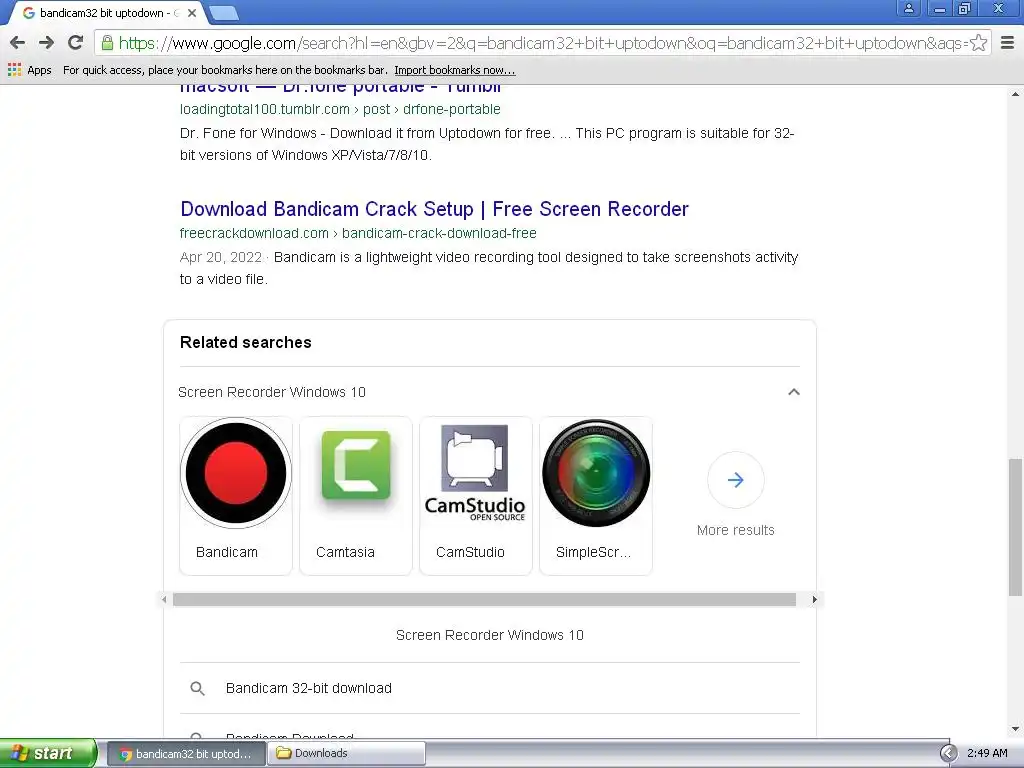Click the green padlock security icon
Viewport: 1024px width, 768px height.
[x=108, y=43]
